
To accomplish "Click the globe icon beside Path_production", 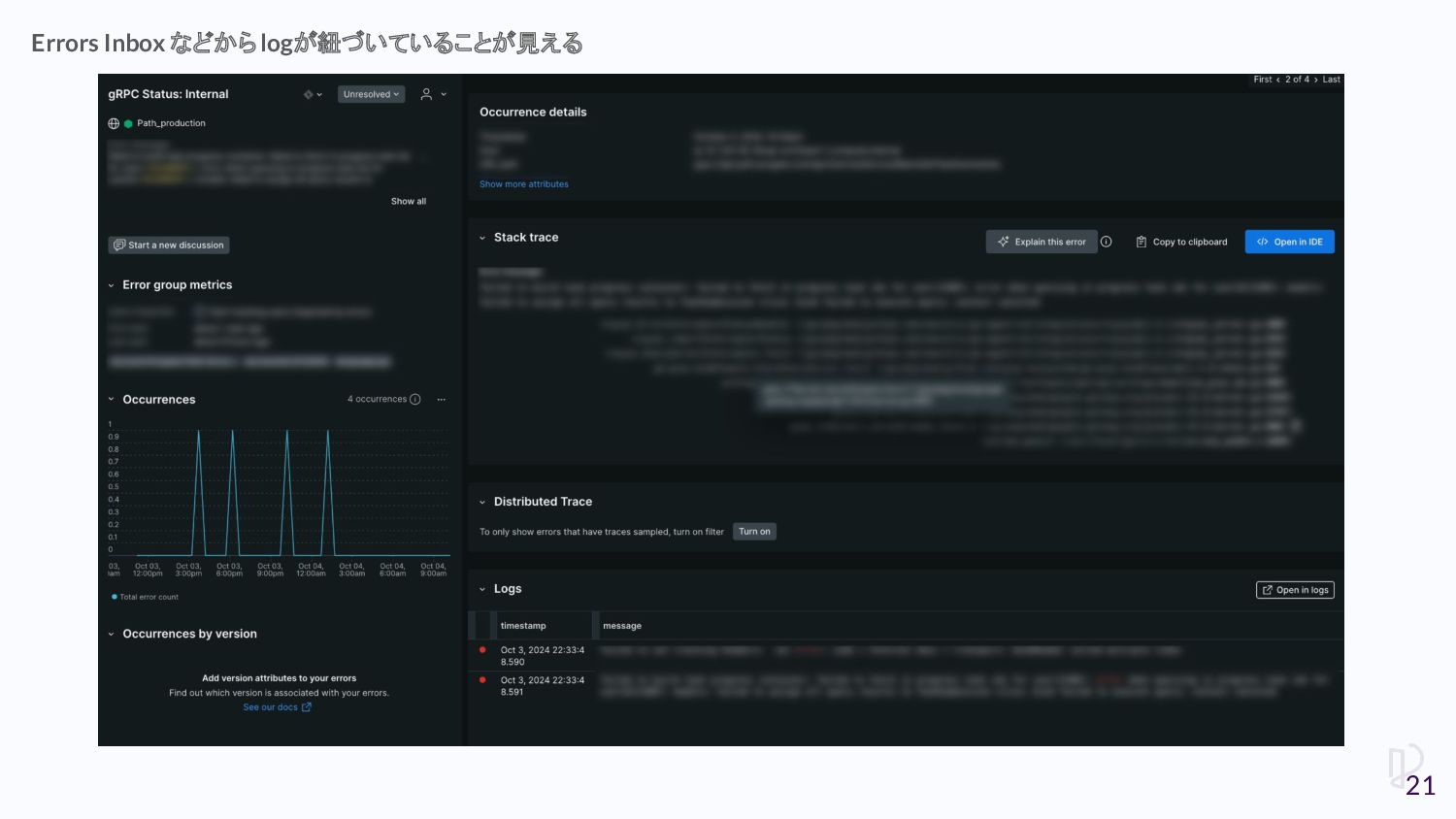I will [x=114, y=123].
